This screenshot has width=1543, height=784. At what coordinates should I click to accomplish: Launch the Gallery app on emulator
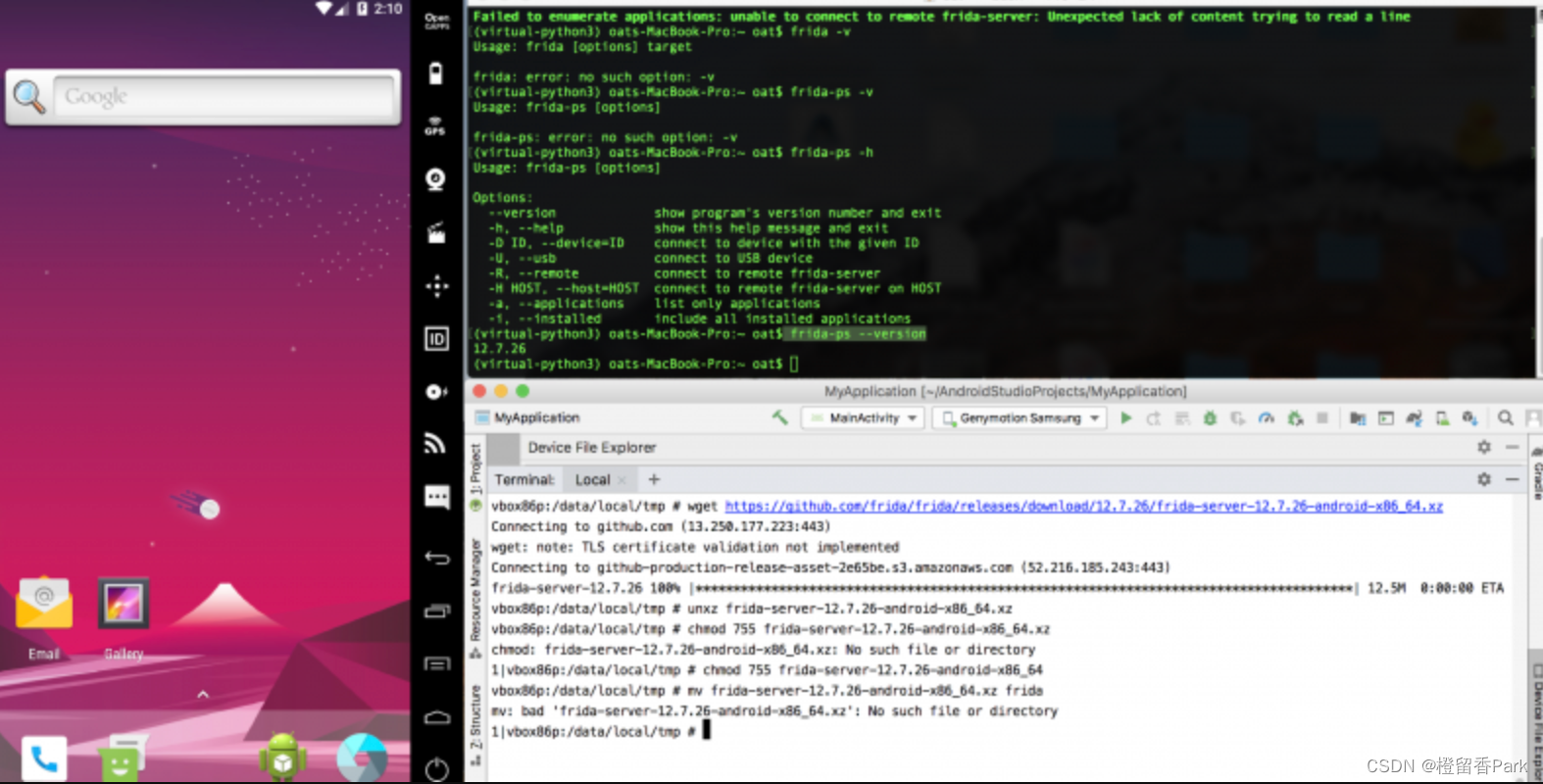[124, 616]
